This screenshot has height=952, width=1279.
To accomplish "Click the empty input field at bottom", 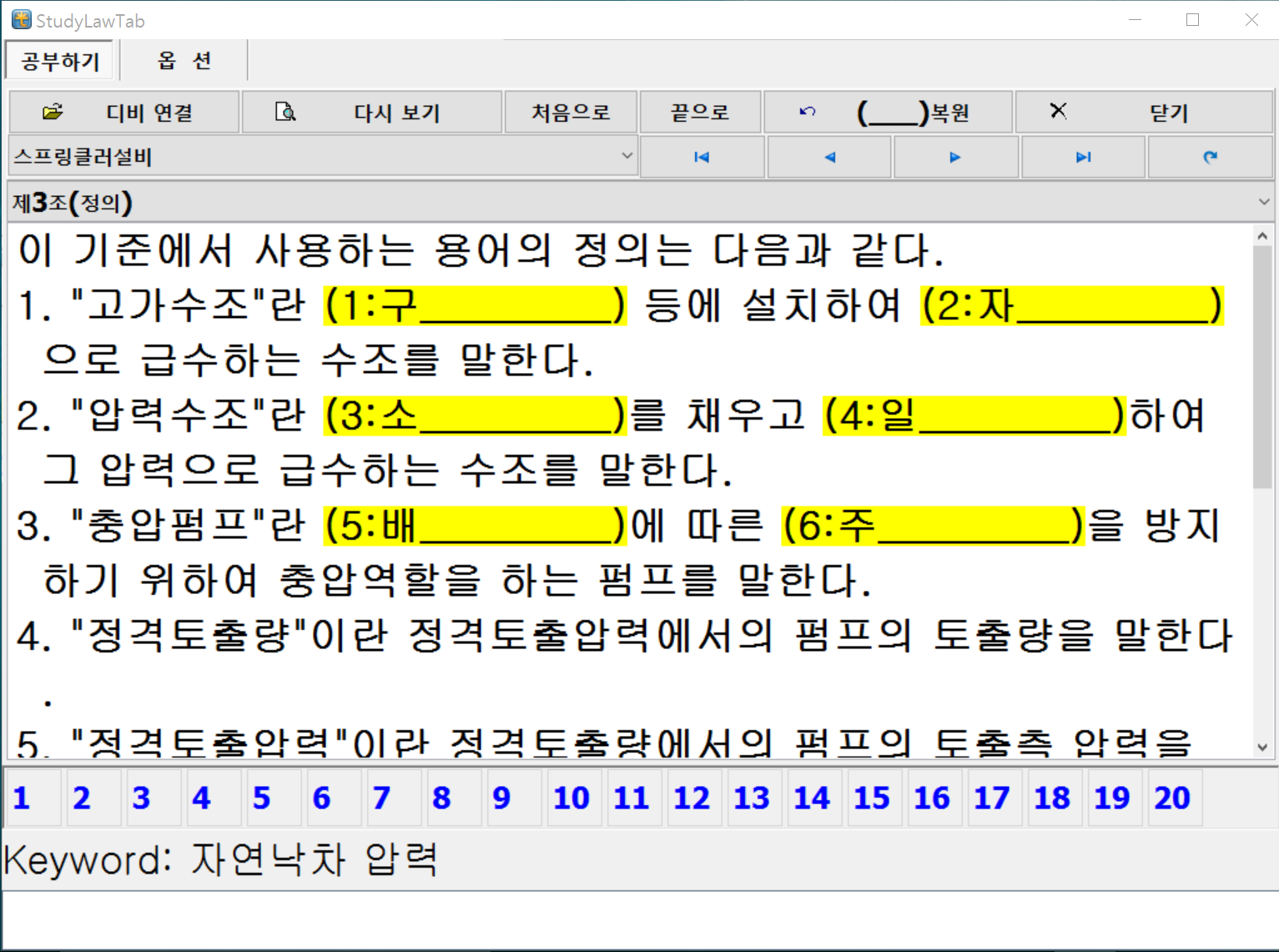I will click(639, 919).
